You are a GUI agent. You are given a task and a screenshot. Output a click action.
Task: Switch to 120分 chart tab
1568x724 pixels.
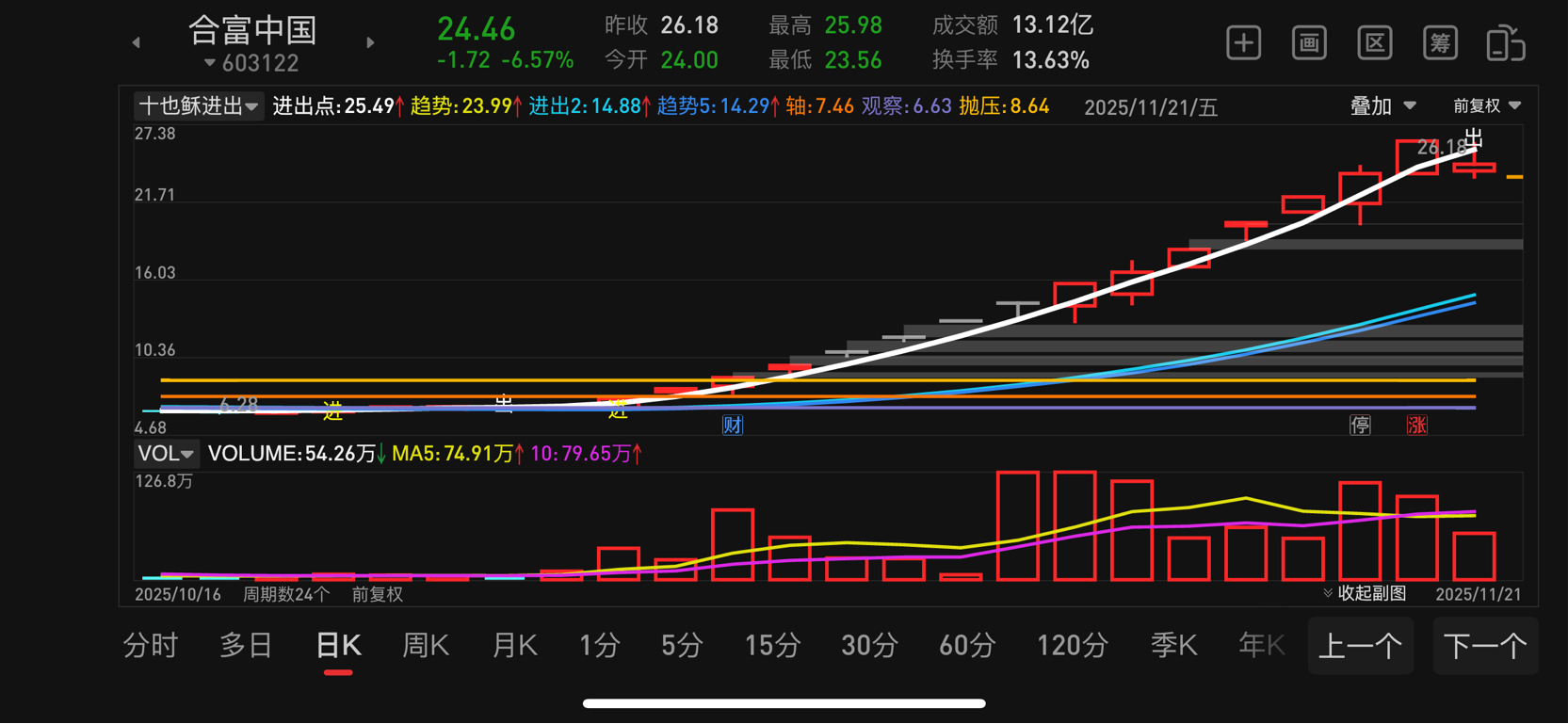point(1072,646)
